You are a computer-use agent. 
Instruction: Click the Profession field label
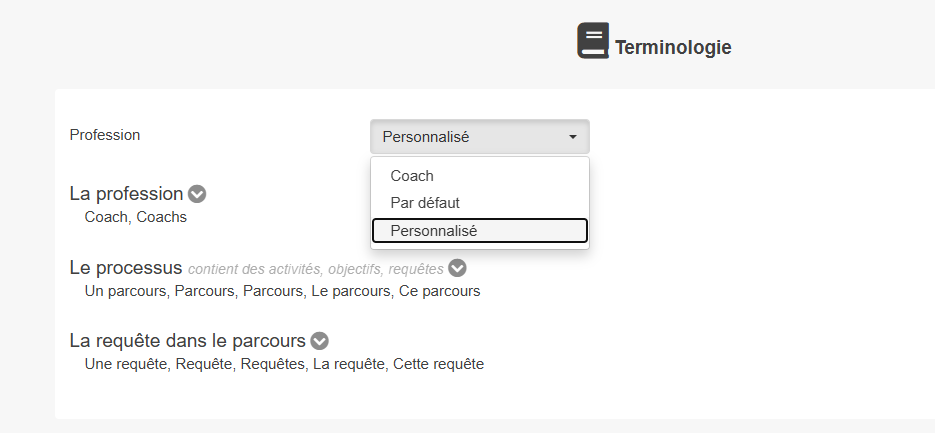105,135
